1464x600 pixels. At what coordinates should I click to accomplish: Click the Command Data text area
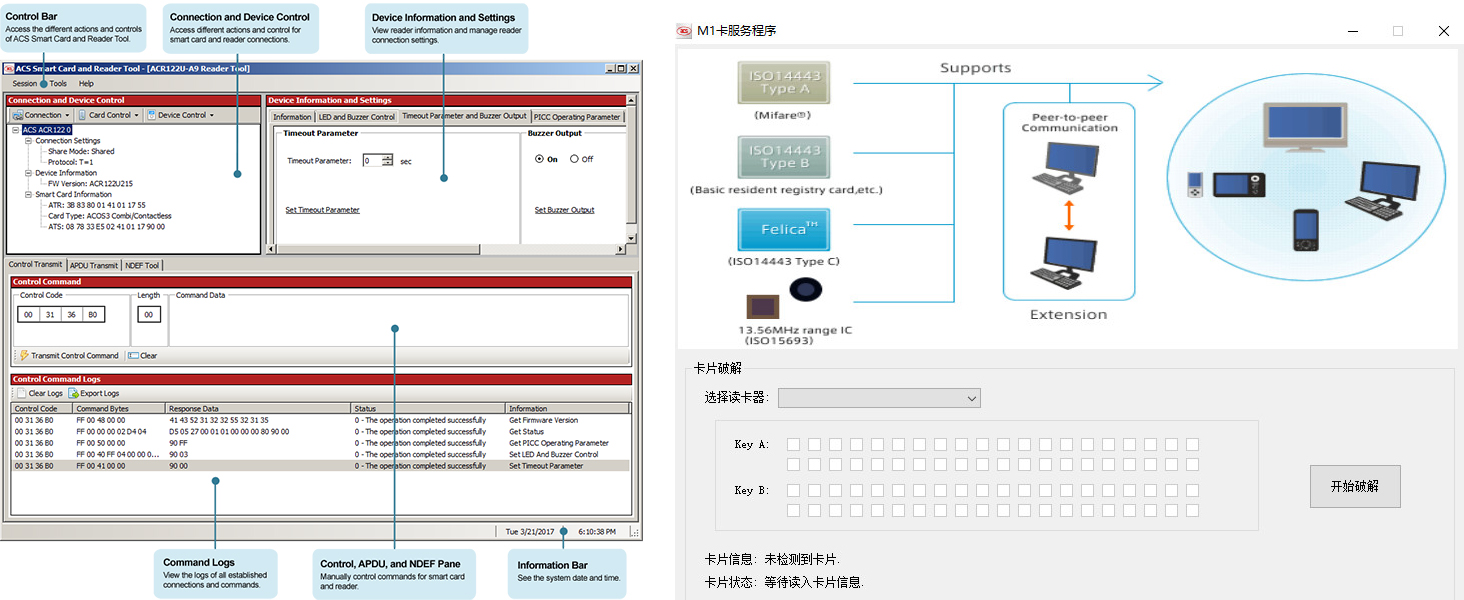tap(399, 321)
